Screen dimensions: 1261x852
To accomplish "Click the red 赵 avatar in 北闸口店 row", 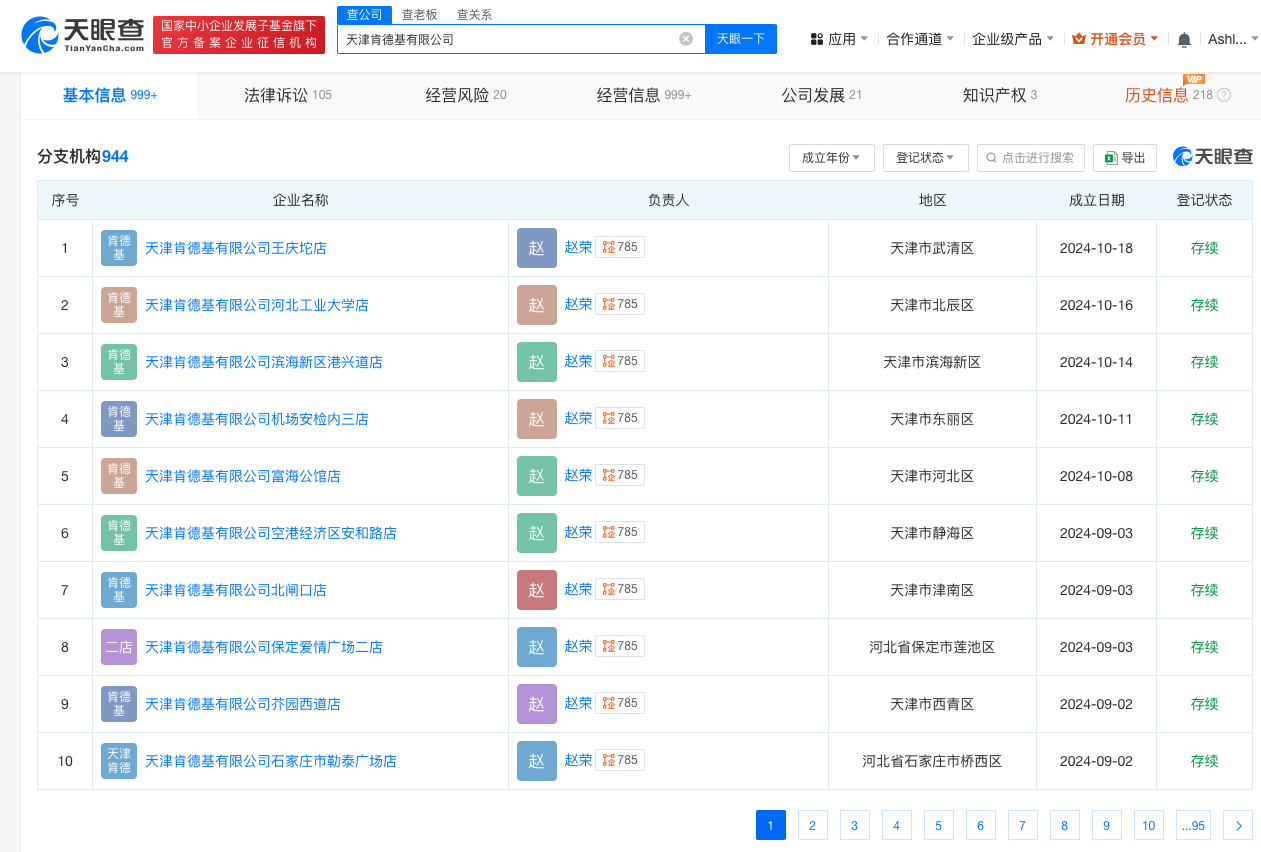I will (536, 589).
